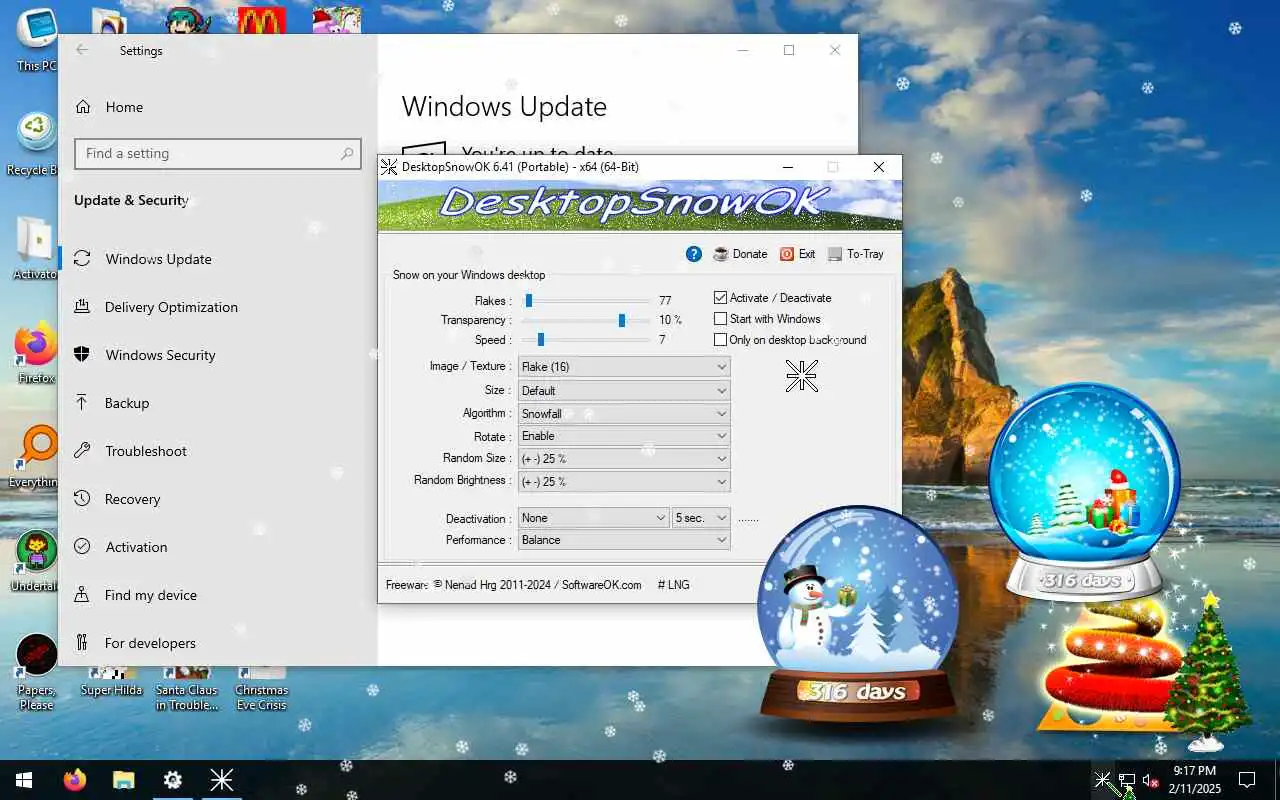Open the Deactivation dropdown showing None

(x=594, y=518)
